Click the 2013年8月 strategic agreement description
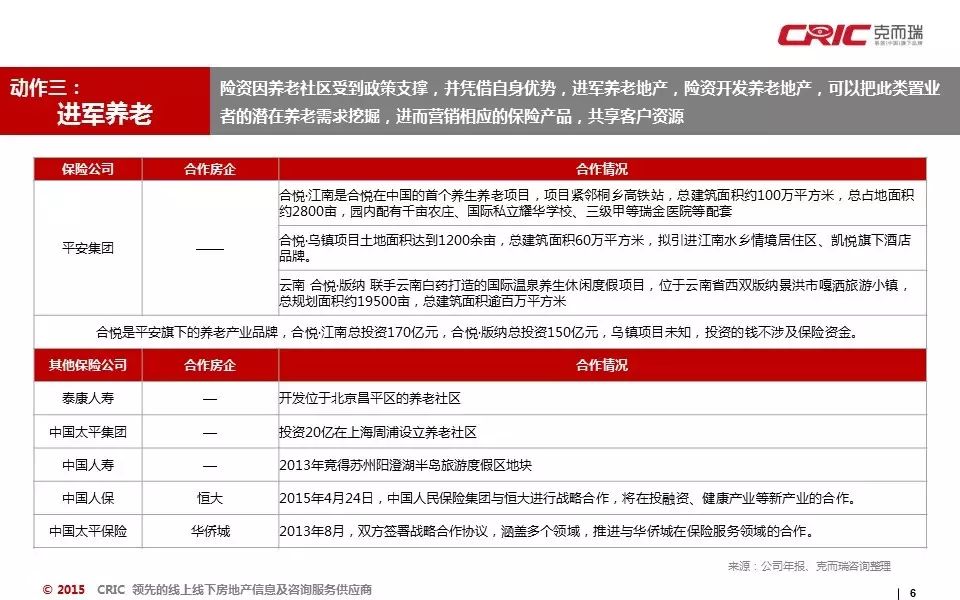The height and width of the screenshot is (600, 960). (546, 531)
